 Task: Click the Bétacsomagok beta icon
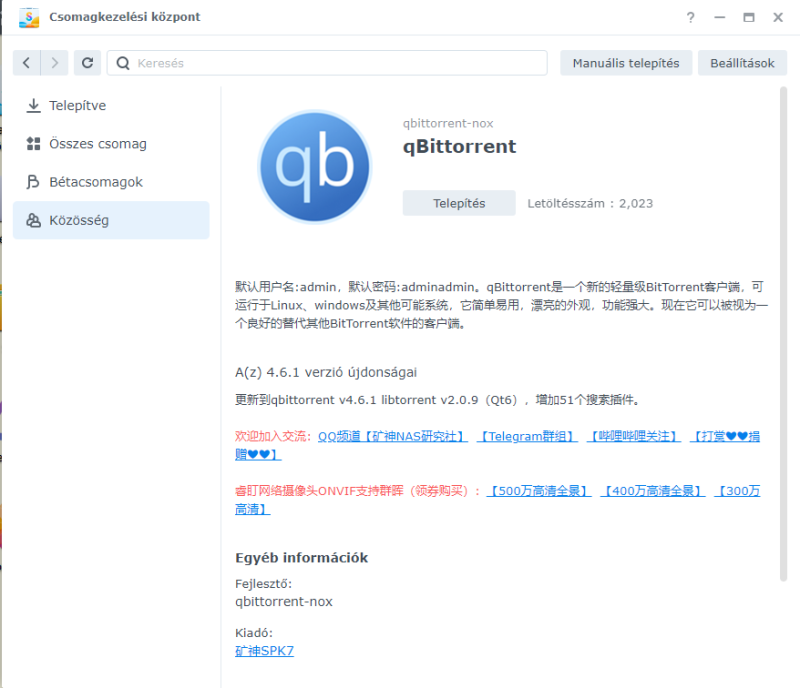click(33, 182)
